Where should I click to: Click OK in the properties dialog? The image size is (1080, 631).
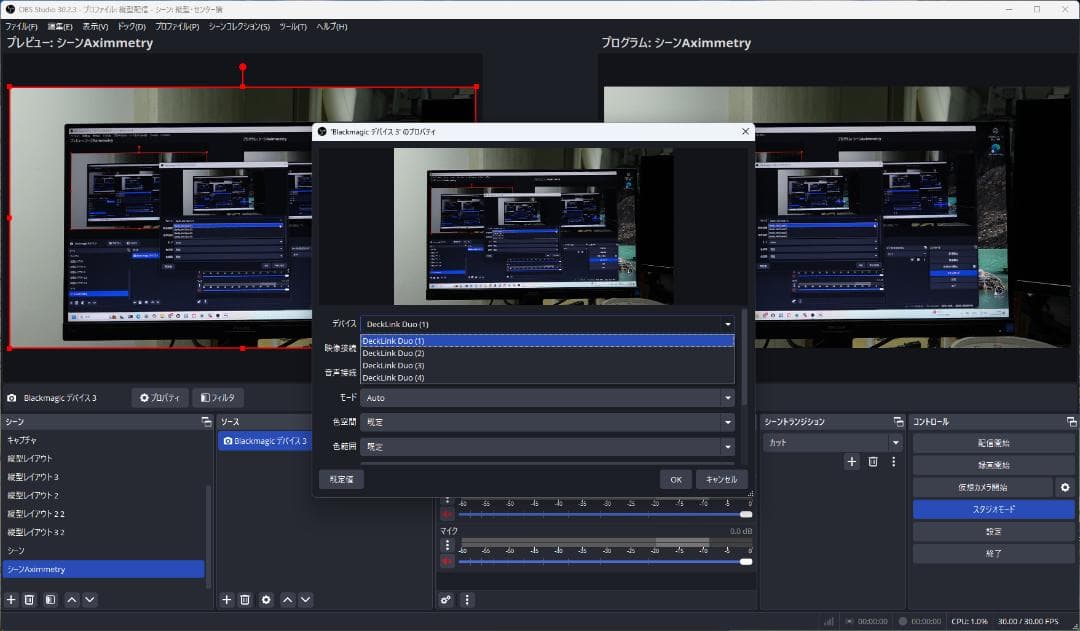pos(676,479)
